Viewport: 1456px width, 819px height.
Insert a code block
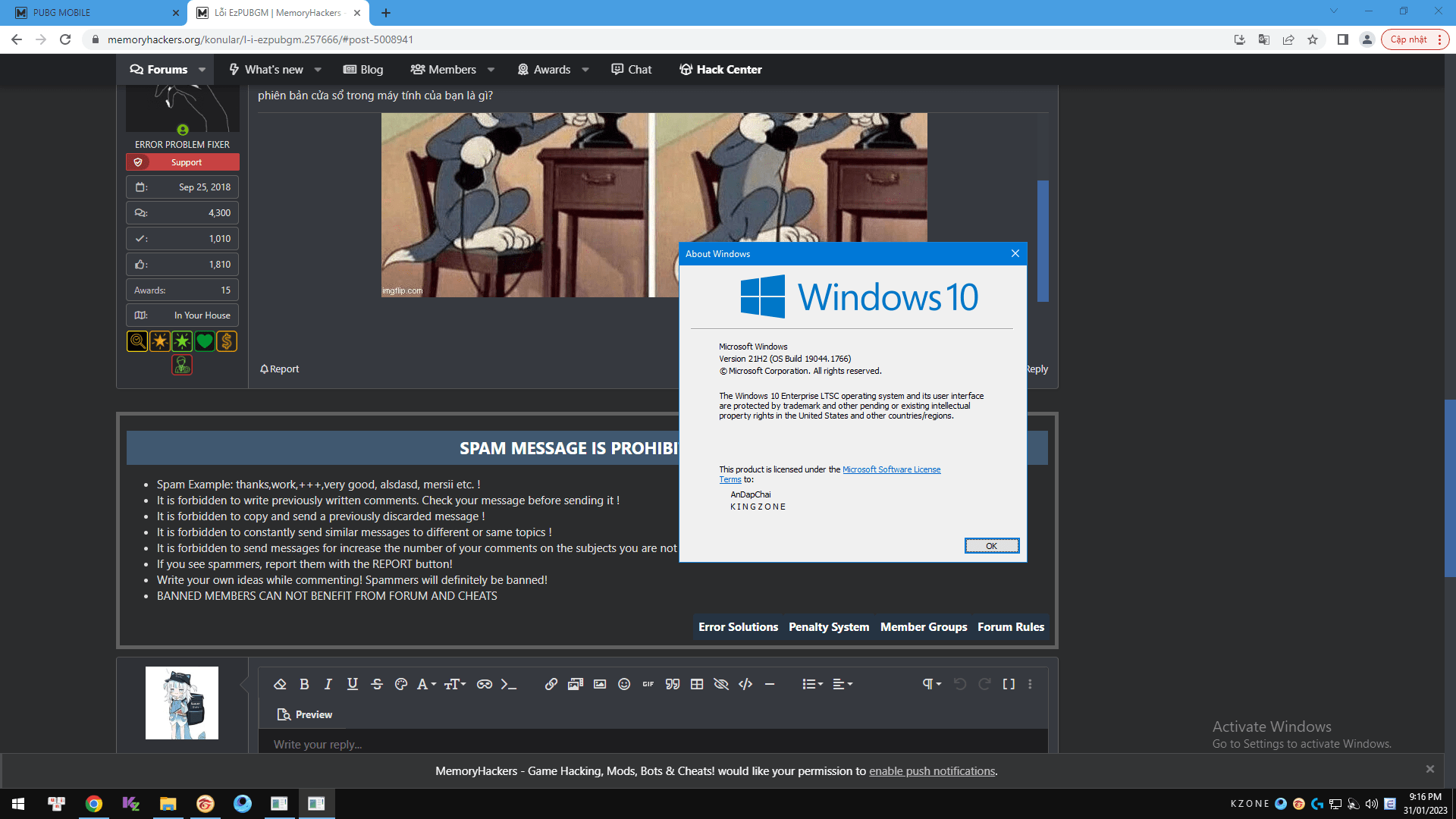coord(745,684)
